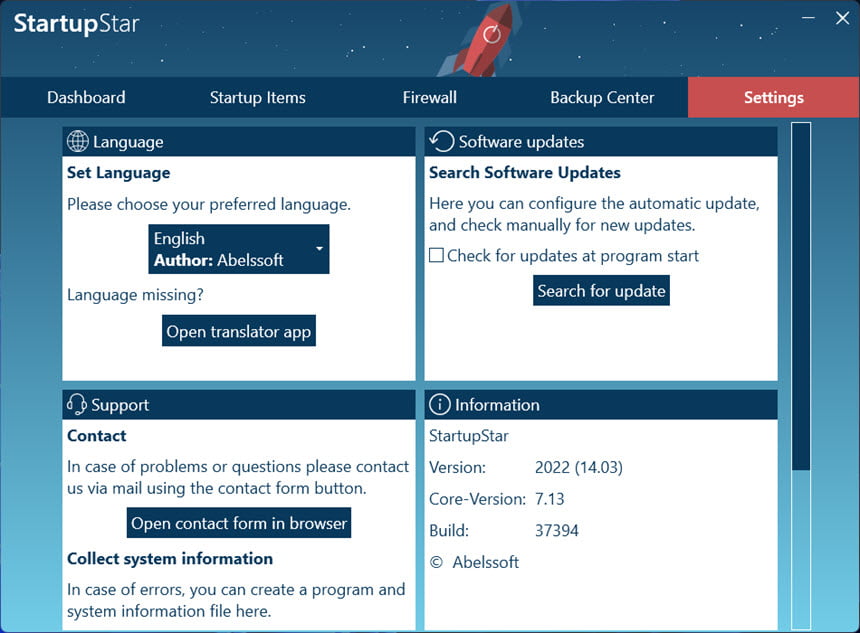Switch to the Dashboard tab
Screen dimensions: 860x633
[86, 98]
